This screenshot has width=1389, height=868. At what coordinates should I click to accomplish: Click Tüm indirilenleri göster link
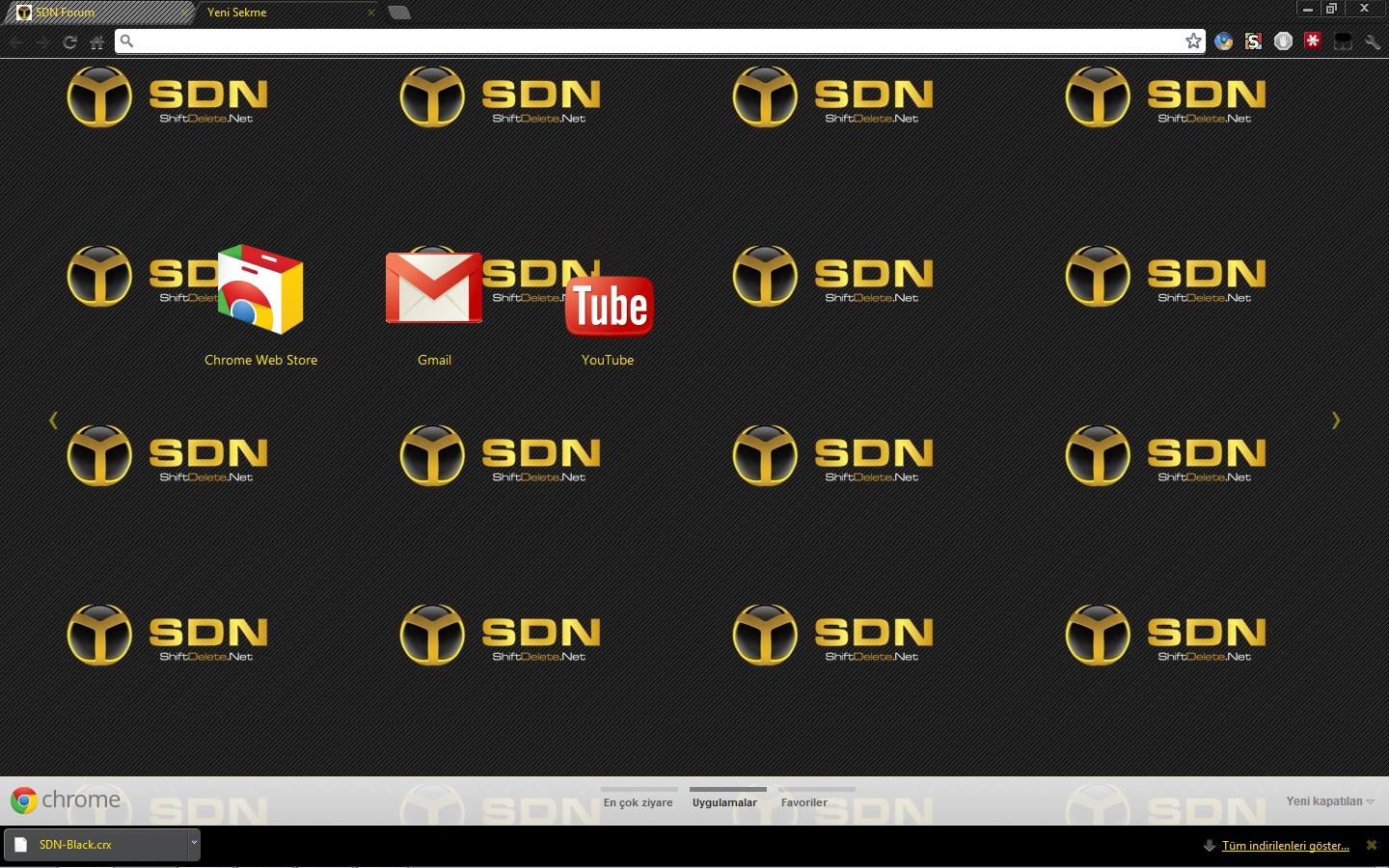click(1286, 846)
